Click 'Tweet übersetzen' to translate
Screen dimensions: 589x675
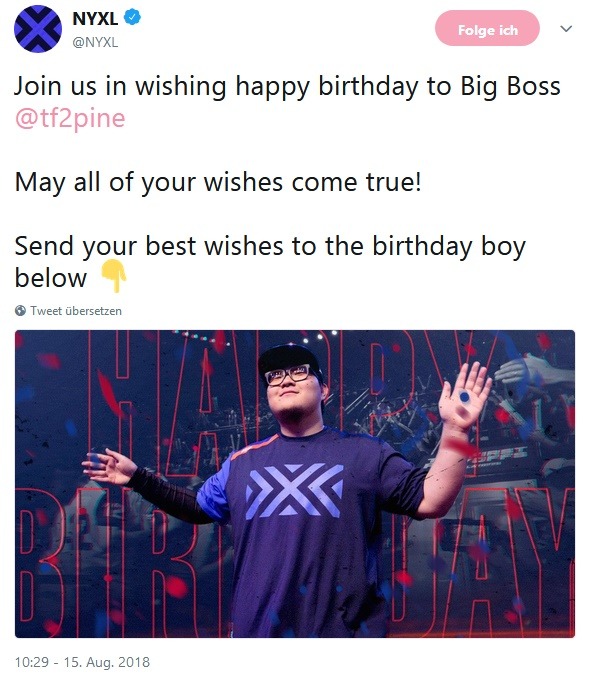76,310
